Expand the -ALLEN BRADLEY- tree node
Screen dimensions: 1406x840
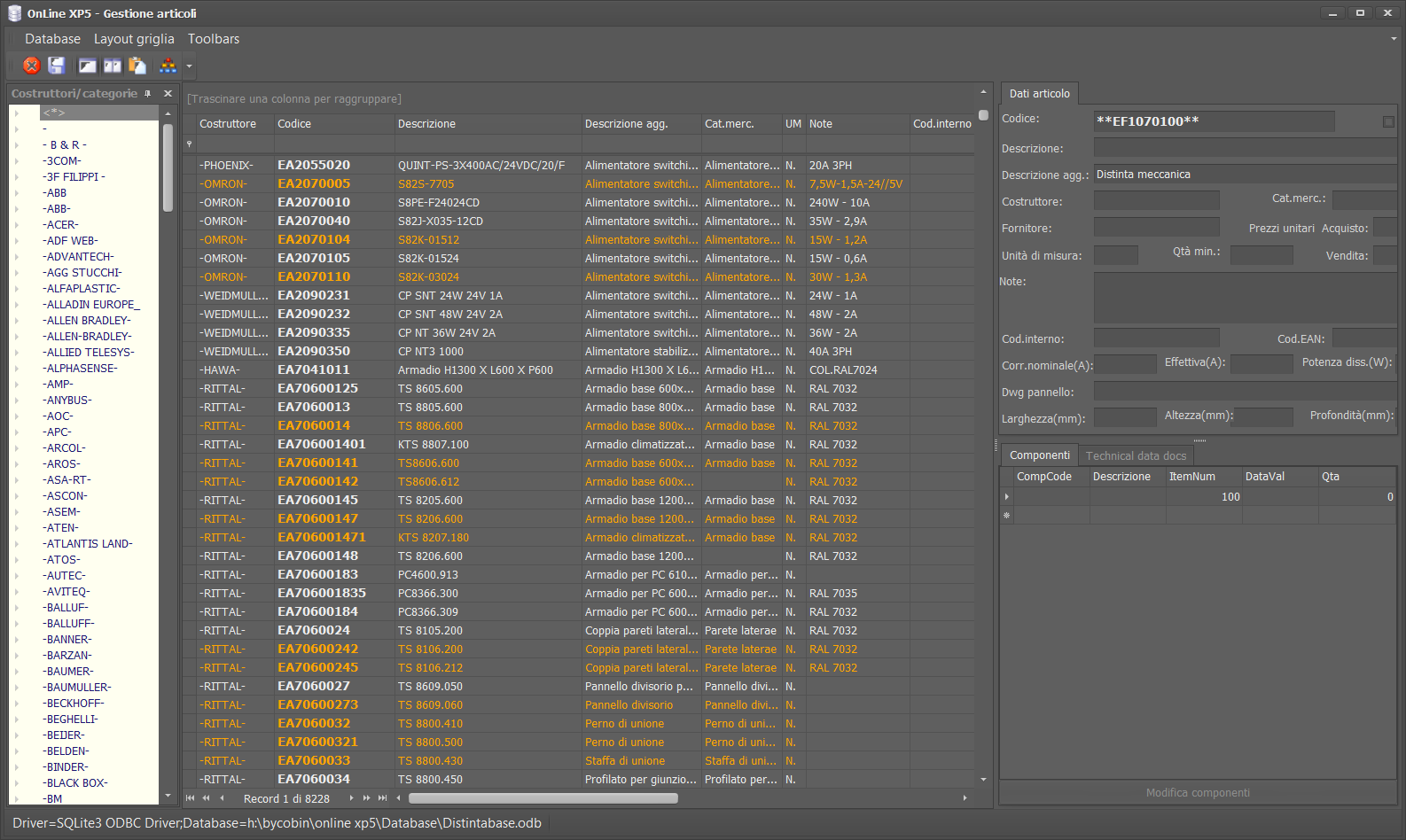(16, 321)
